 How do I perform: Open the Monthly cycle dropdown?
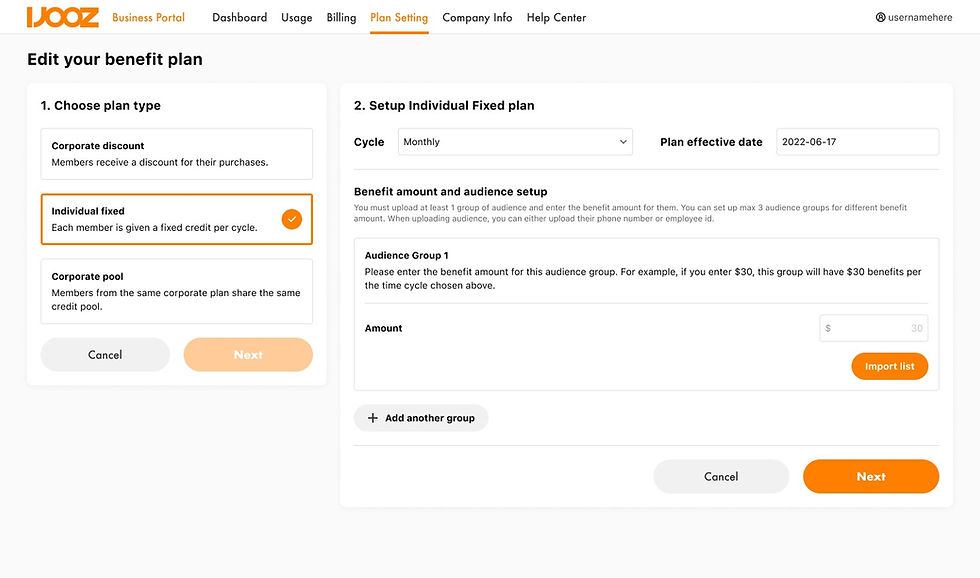point(515,142)
